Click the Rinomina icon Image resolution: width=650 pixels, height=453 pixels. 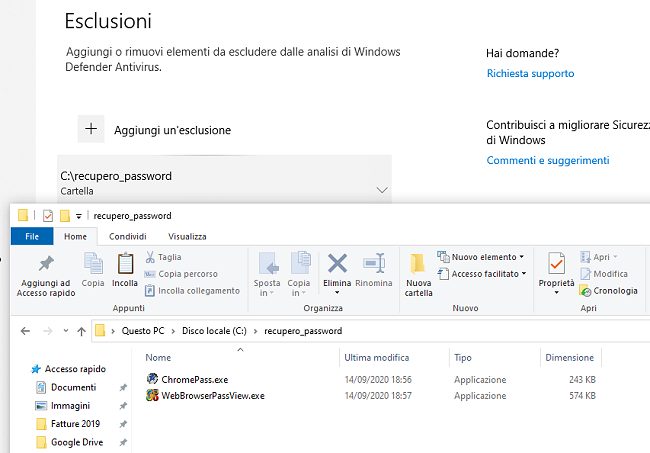[374, 263]
